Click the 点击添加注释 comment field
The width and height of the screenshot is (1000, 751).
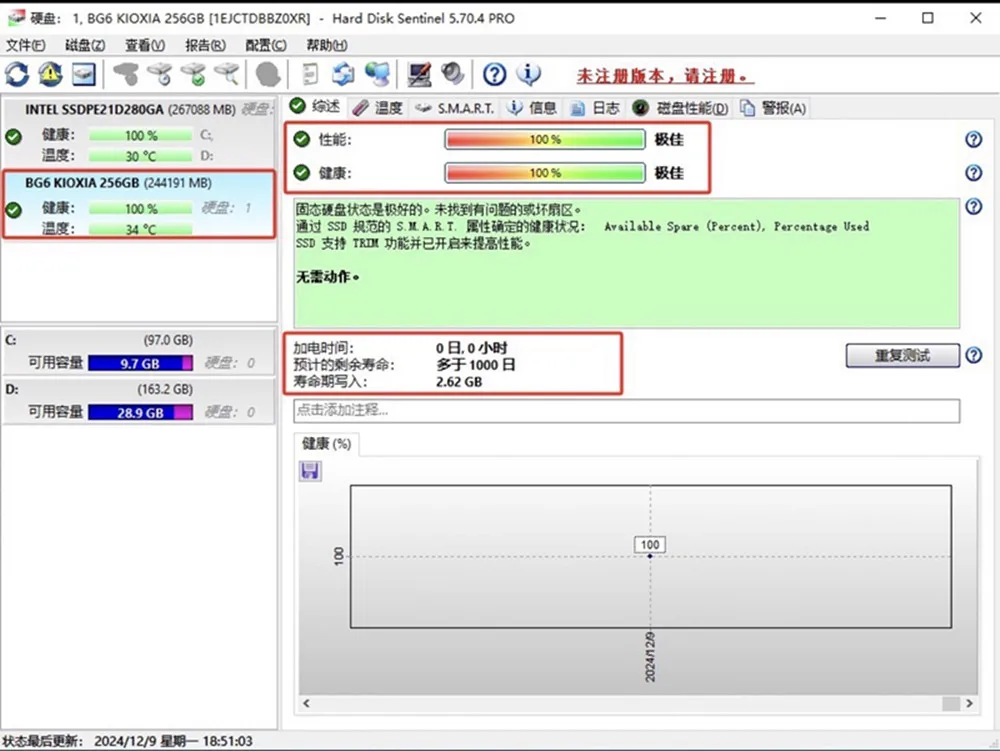[x=626, y=410]
